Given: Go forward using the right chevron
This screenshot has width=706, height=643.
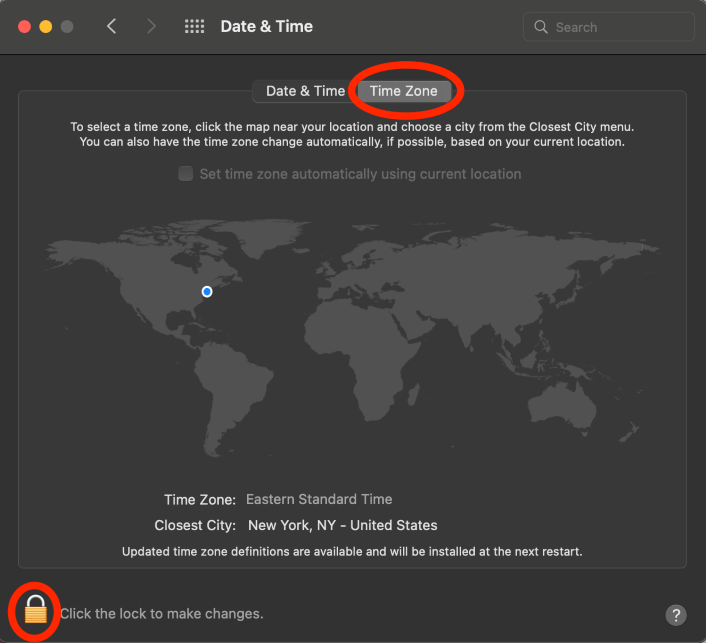Looking at the screenshot, I should pos(151,27).
